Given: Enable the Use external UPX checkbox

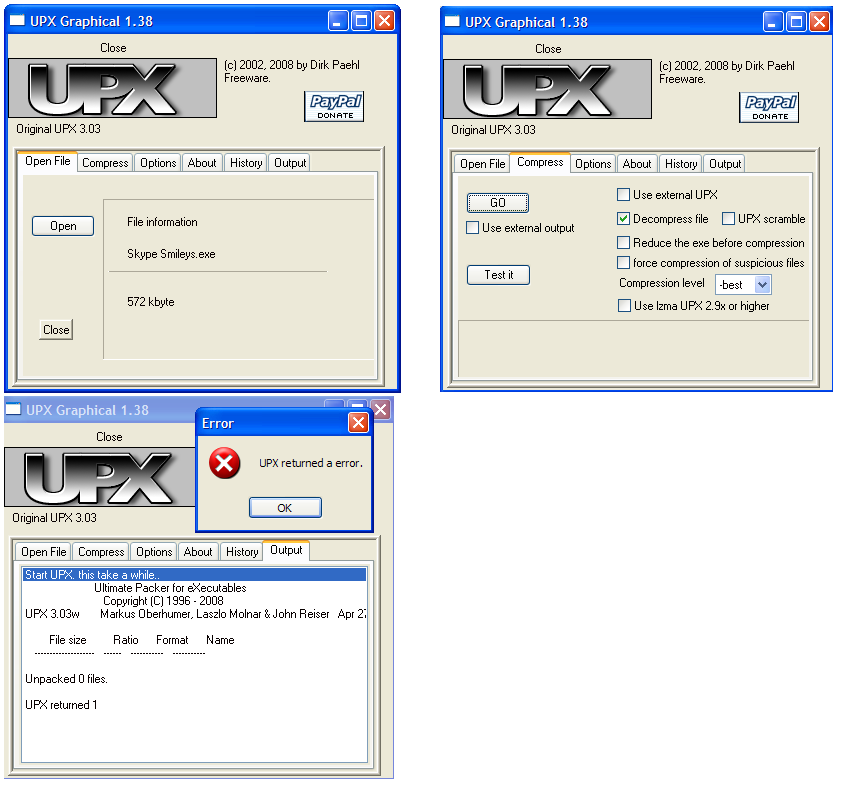Looking at the screenshot, I should (624, 195).
